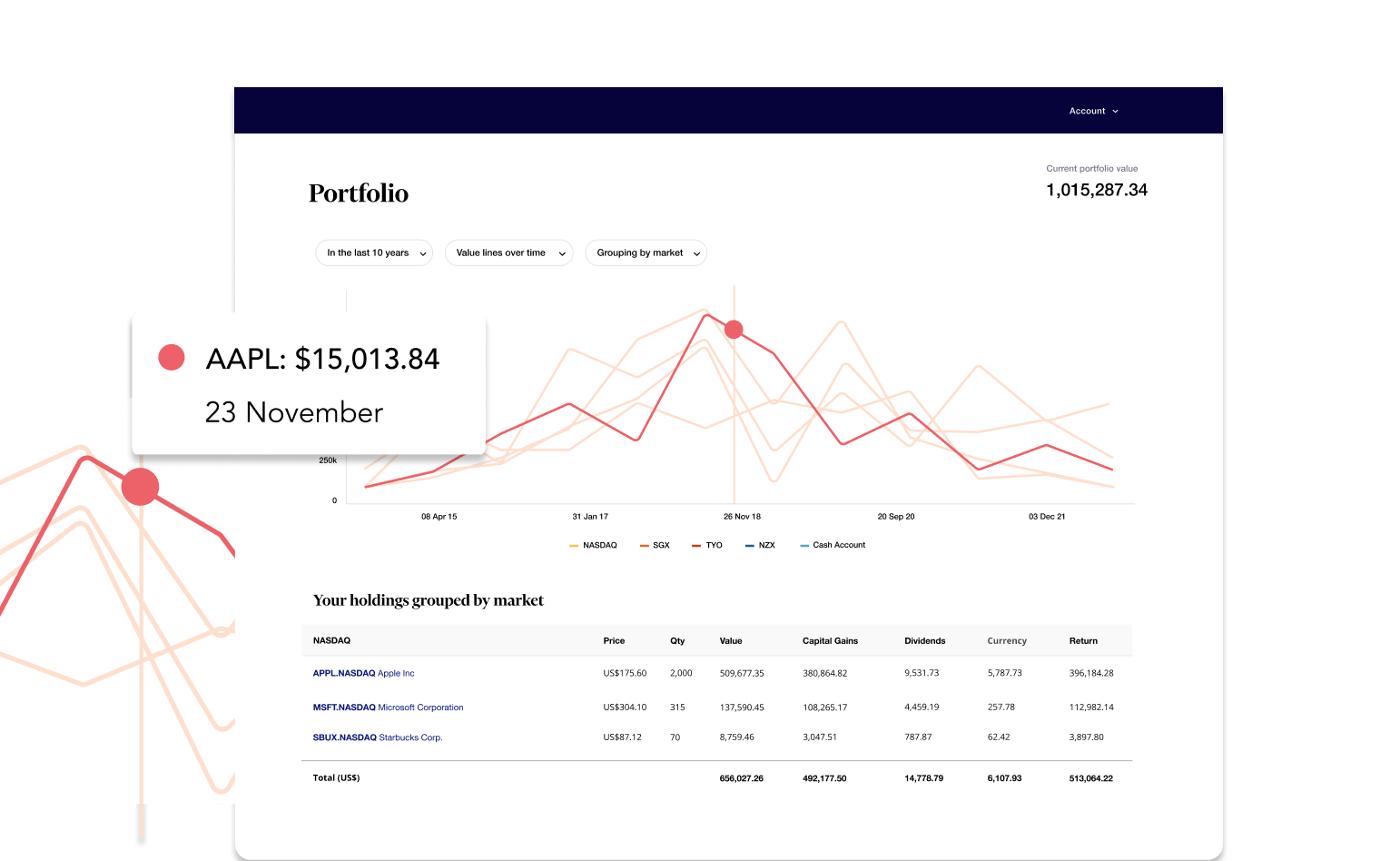This screenshot has height=861, width=1400.
Task: Click the portfolio value 1,015,287.34
Action: [1097, 190]
